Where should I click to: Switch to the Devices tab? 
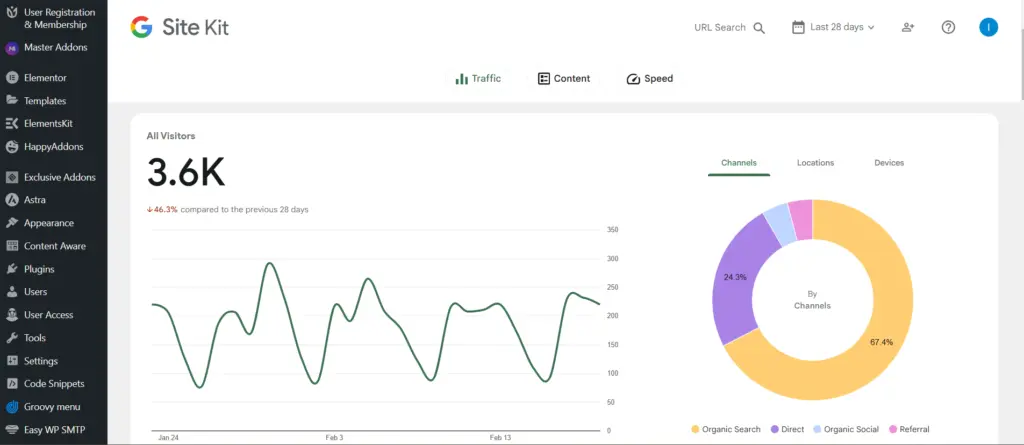(x=889, y=163)
